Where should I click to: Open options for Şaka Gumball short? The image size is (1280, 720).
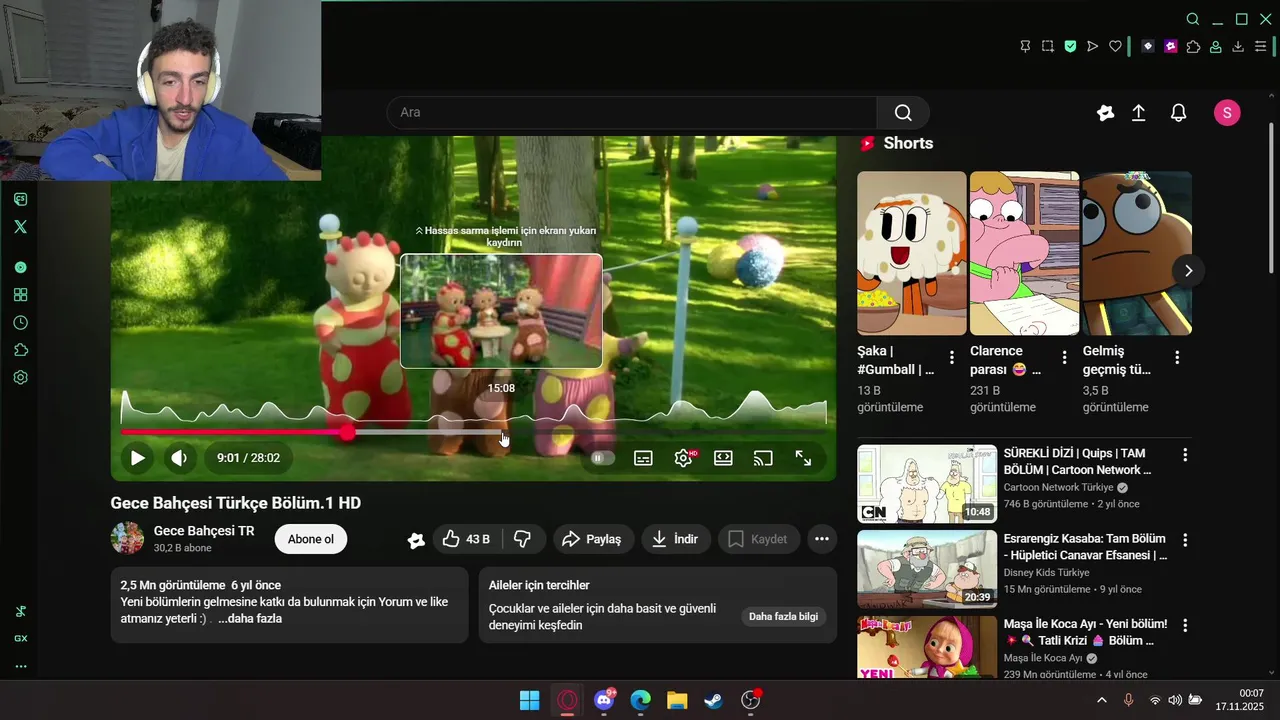[x=951, y=358]
